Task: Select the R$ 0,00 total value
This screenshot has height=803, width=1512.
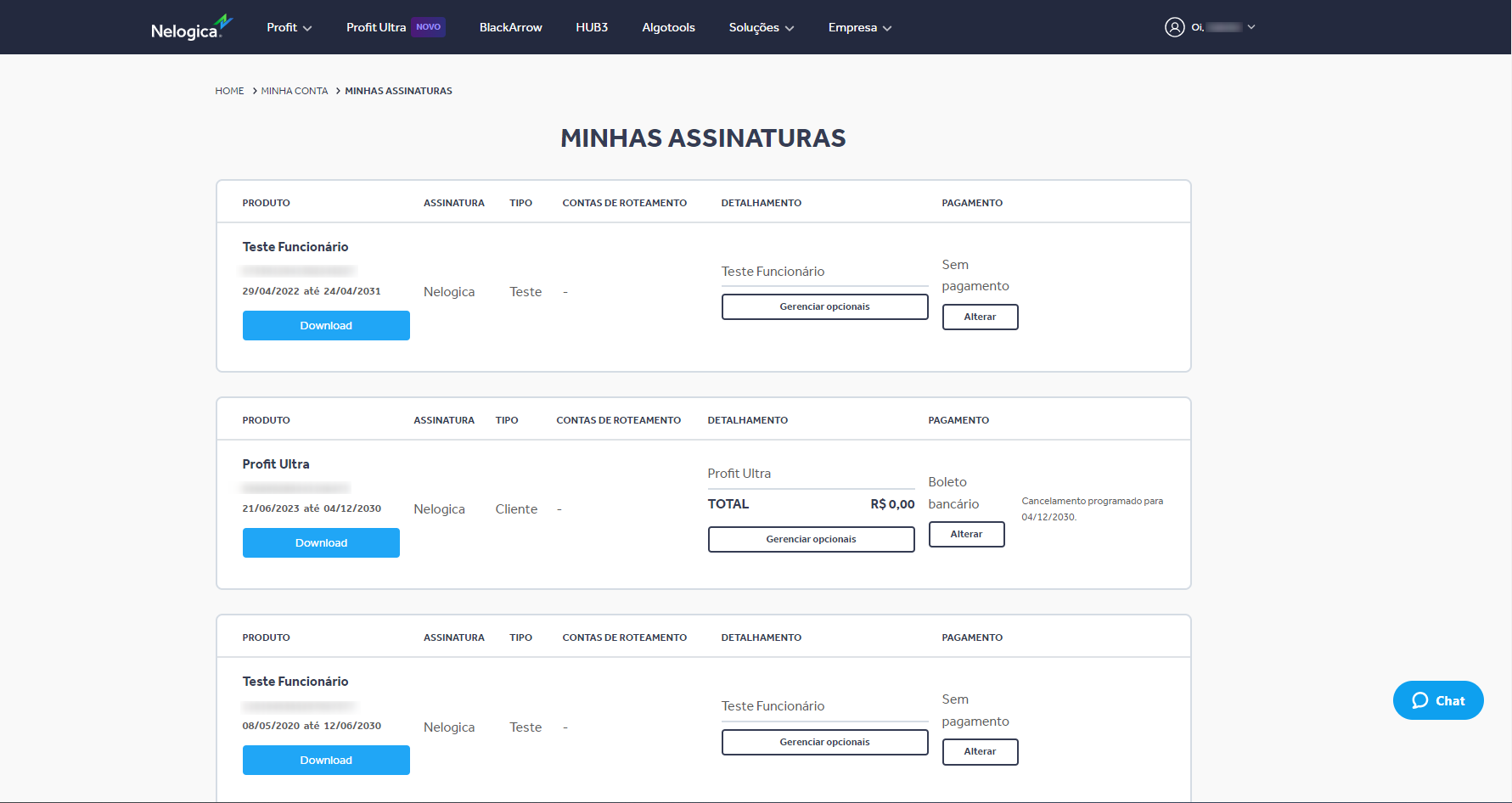Action: tap(892, 504)
